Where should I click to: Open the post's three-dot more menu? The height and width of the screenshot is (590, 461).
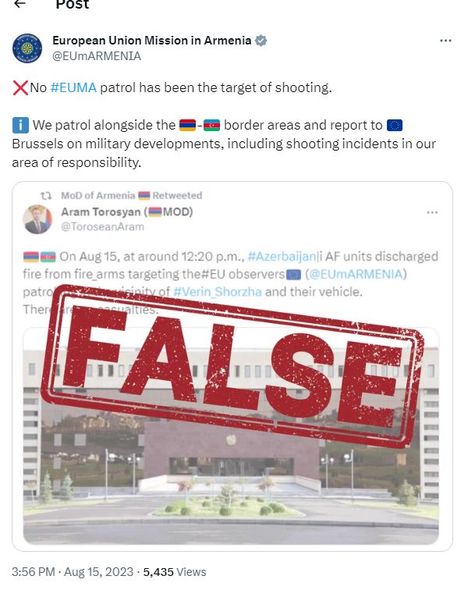point(446,41)
